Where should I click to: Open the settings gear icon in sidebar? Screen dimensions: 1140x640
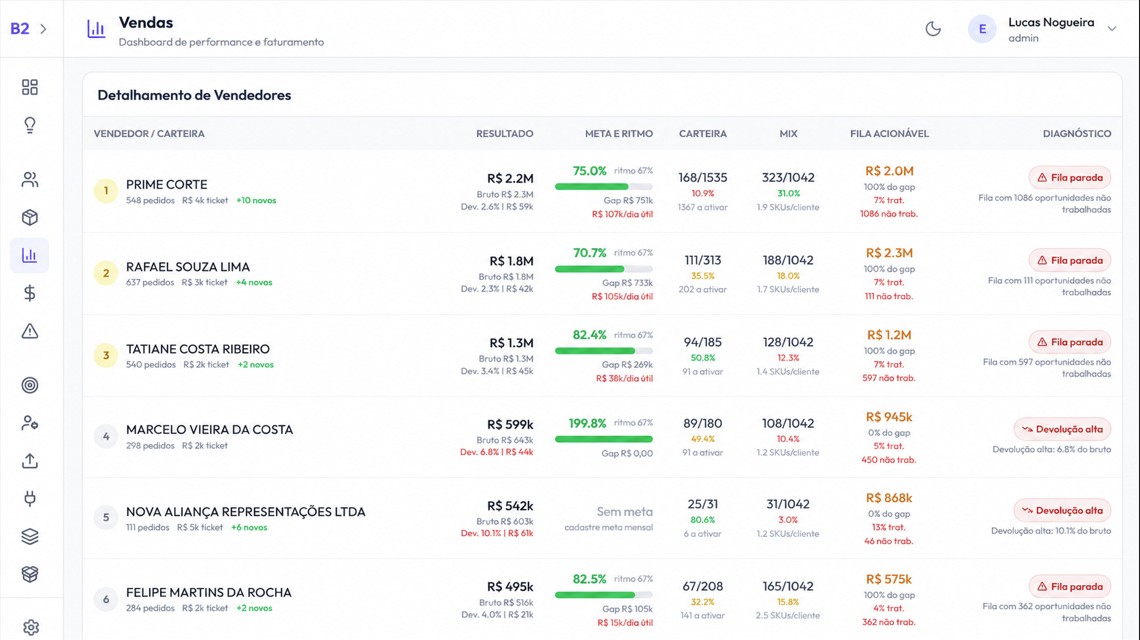31,627
